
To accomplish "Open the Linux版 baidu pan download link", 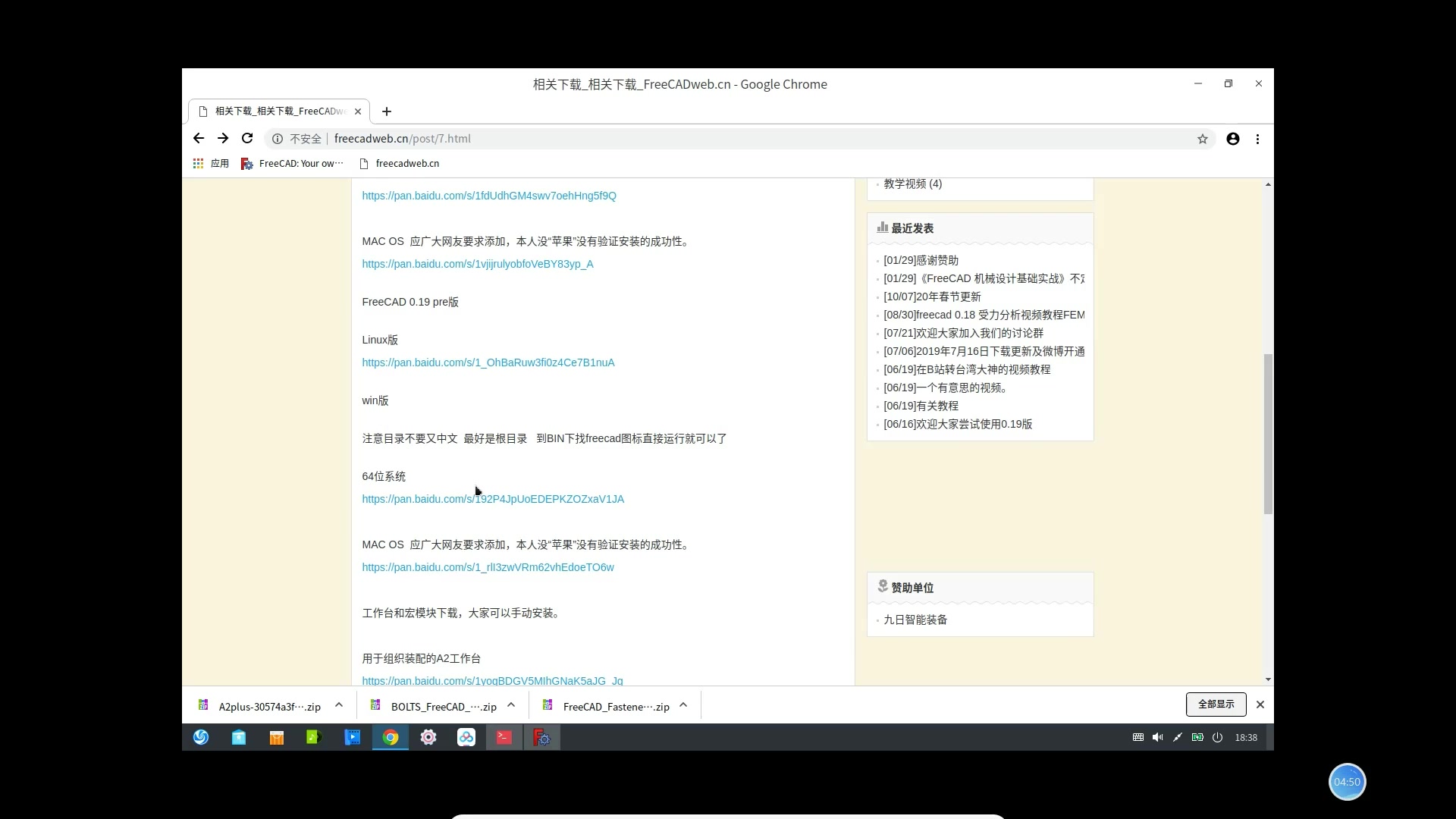I will coord(488,362).
